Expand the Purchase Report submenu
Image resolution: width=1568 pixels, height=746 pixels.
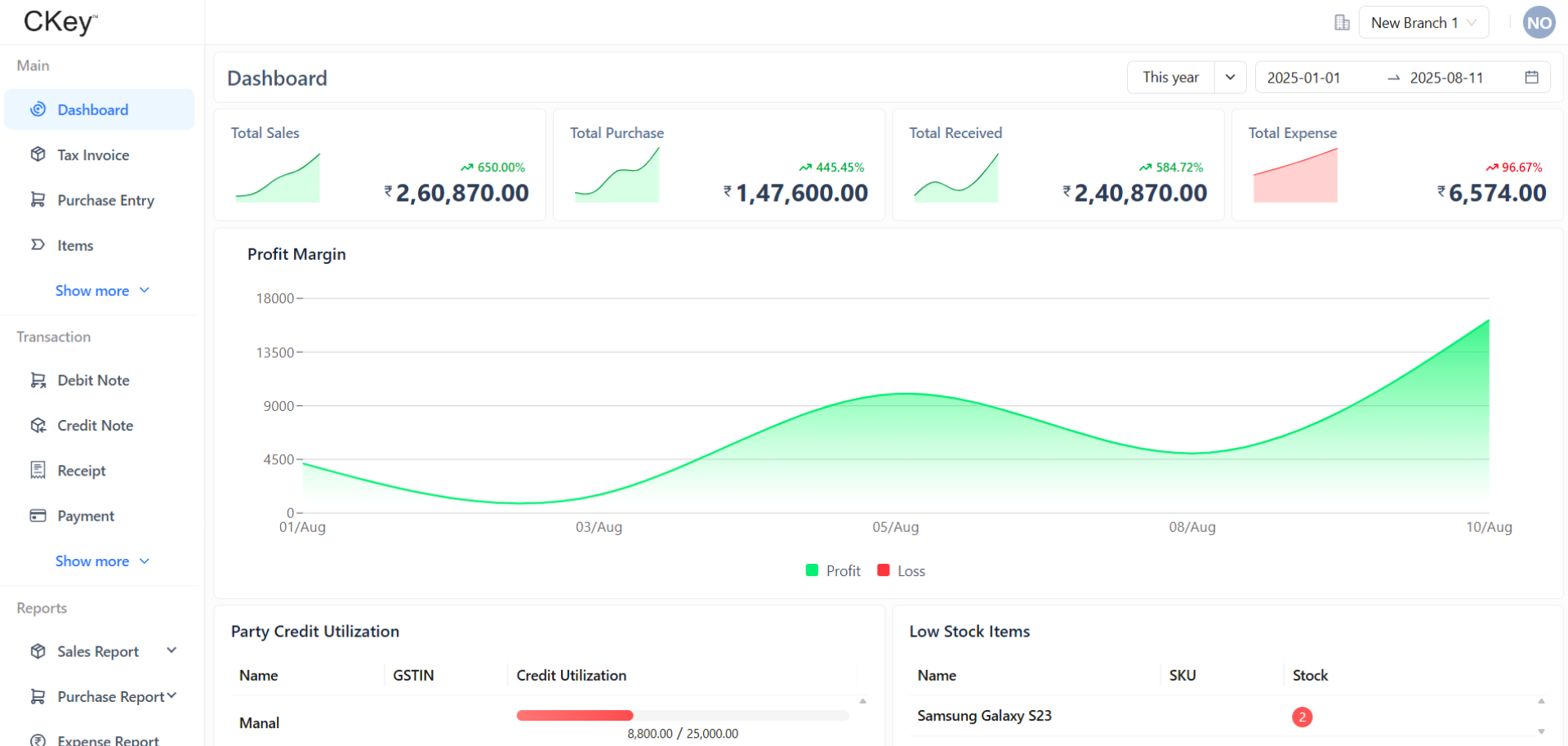click(171, 696)
